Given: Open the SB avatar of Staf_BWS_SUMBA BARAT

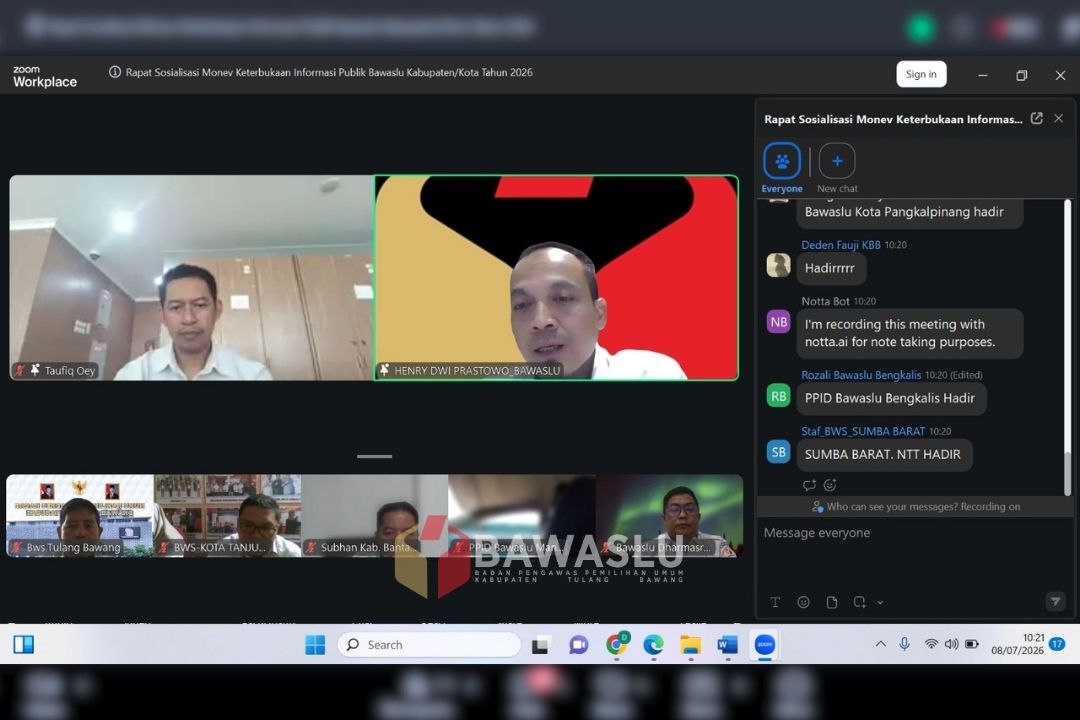Looking at the screenshot, I should click(779, 452).
